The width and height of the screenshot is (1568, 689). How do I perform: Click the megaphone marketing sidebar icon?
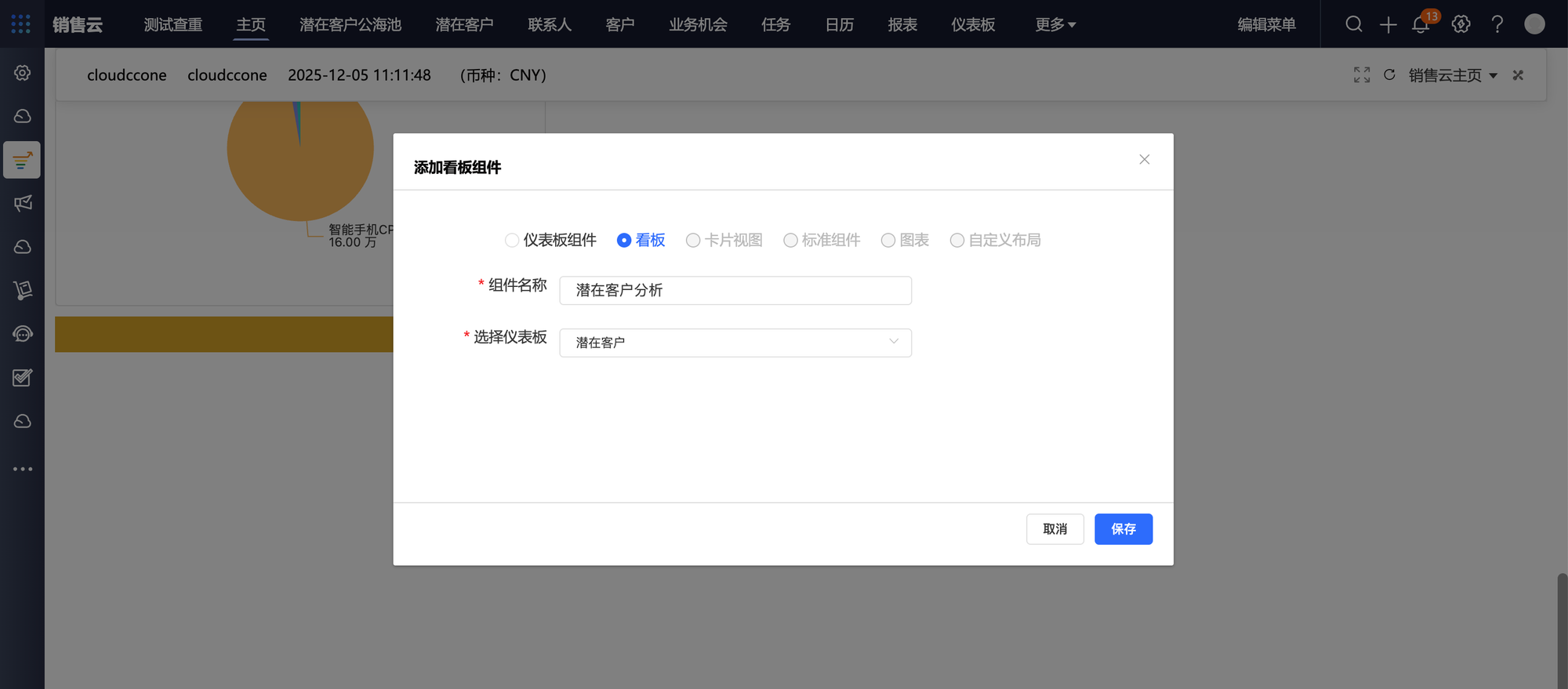(x=23, y=204)
